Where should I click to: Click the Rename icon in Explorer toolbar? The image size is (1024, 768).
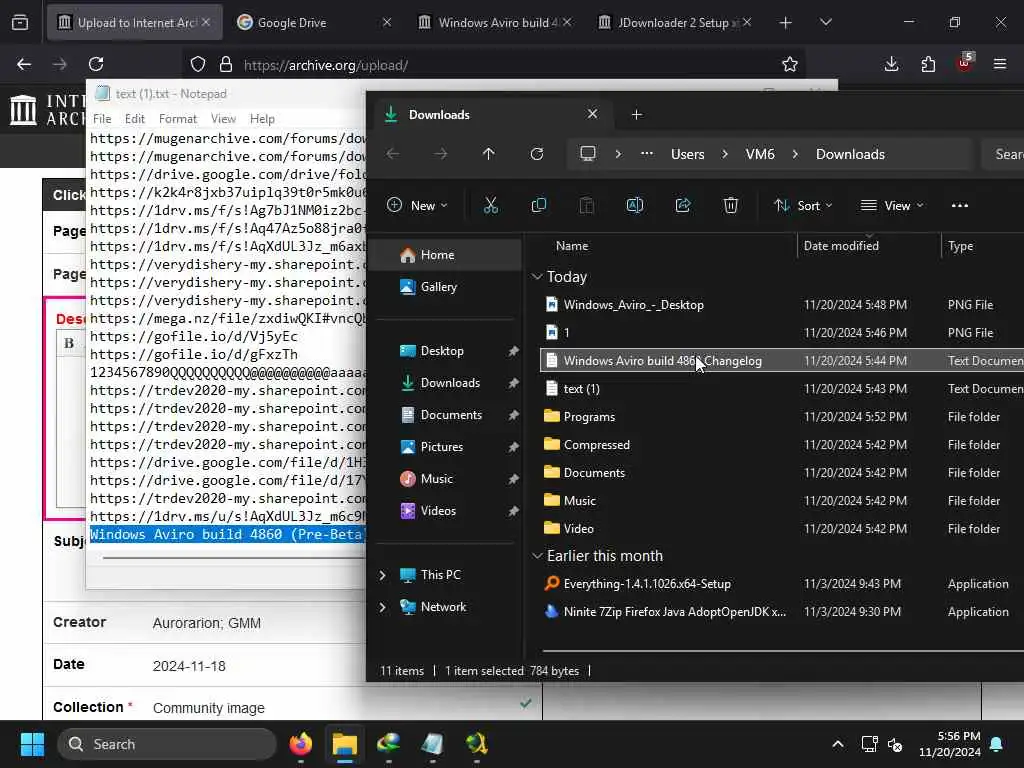pos(635,206)
